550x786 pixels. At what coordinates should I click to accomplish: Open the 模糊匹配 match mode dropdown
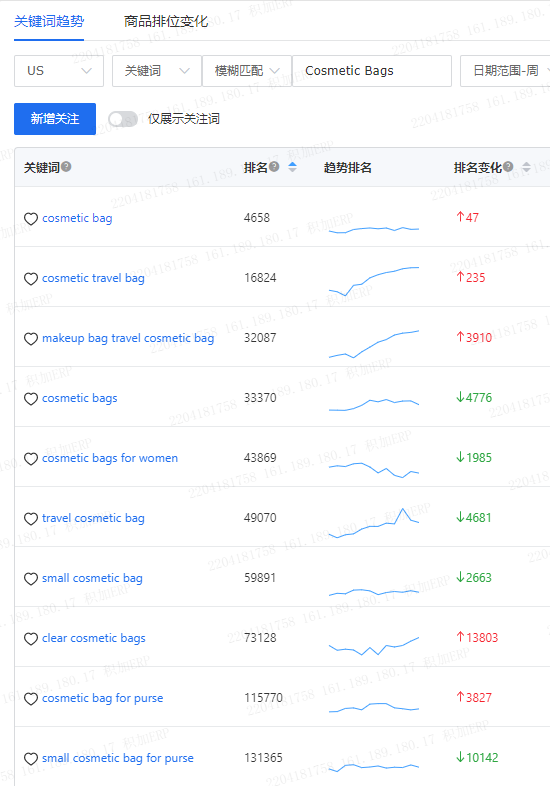(x=247, y=71)
